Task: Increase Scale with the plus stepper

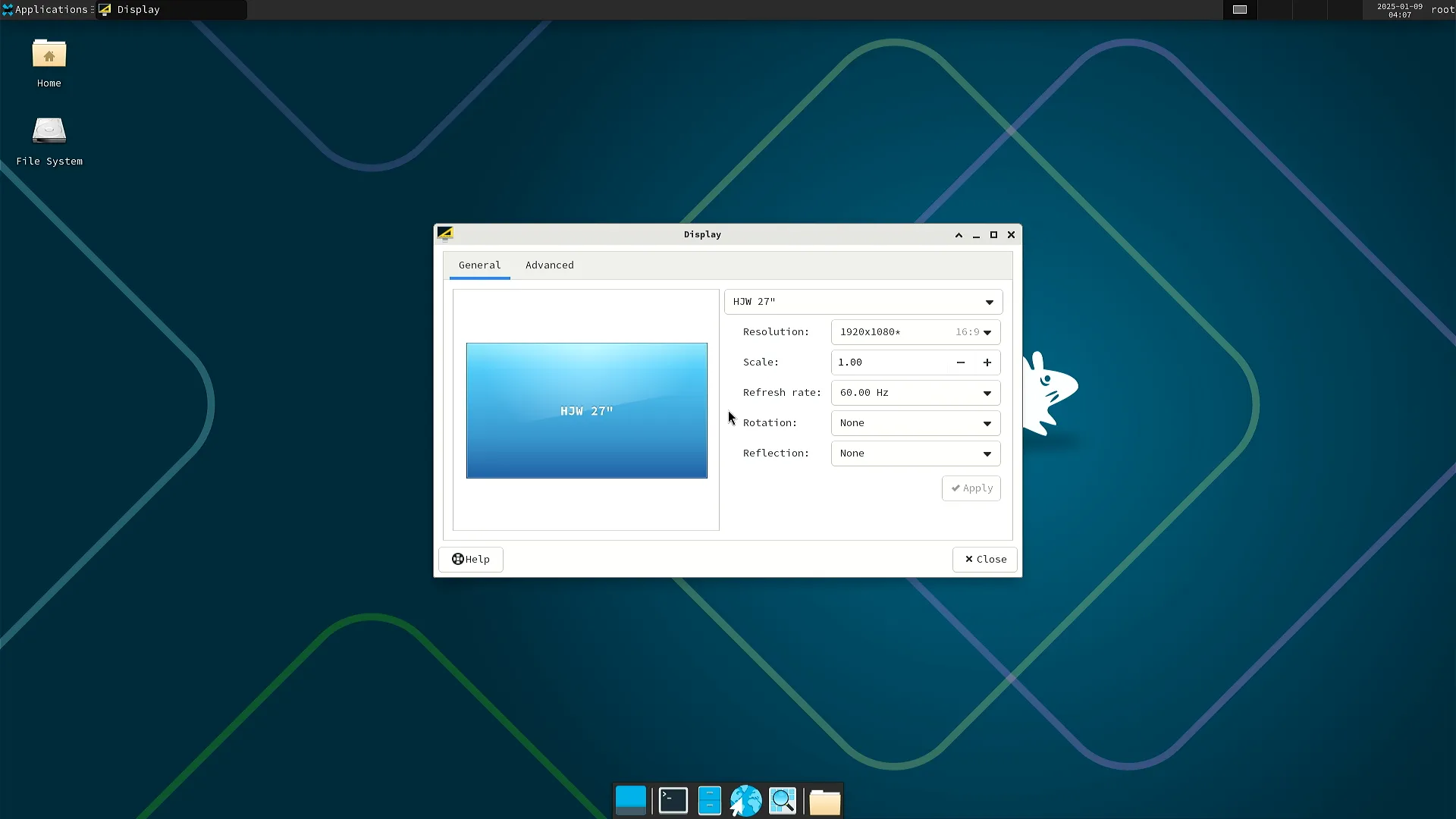Action: tap(987, 362)
